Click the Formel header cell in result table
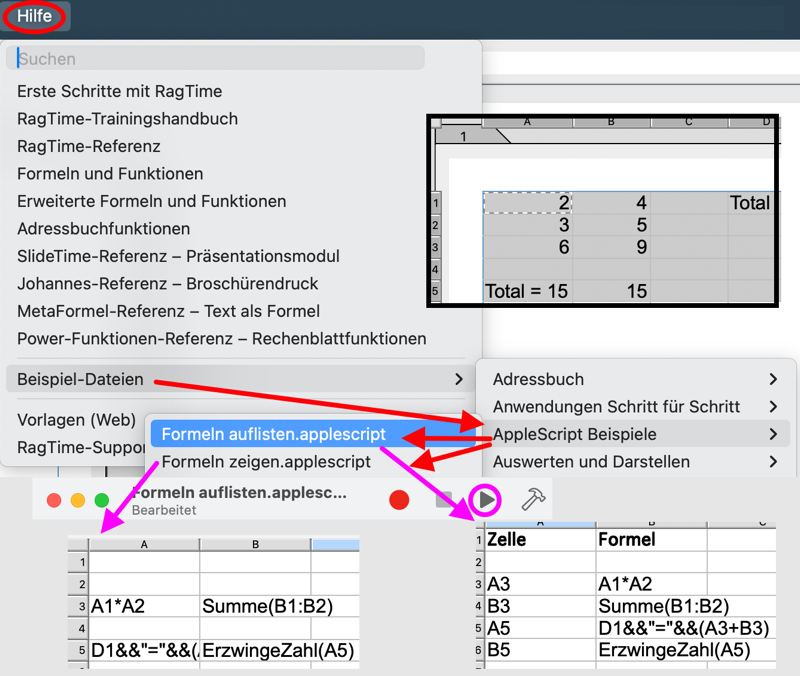The width and height of the screenshot is (800, 676). 652,540
